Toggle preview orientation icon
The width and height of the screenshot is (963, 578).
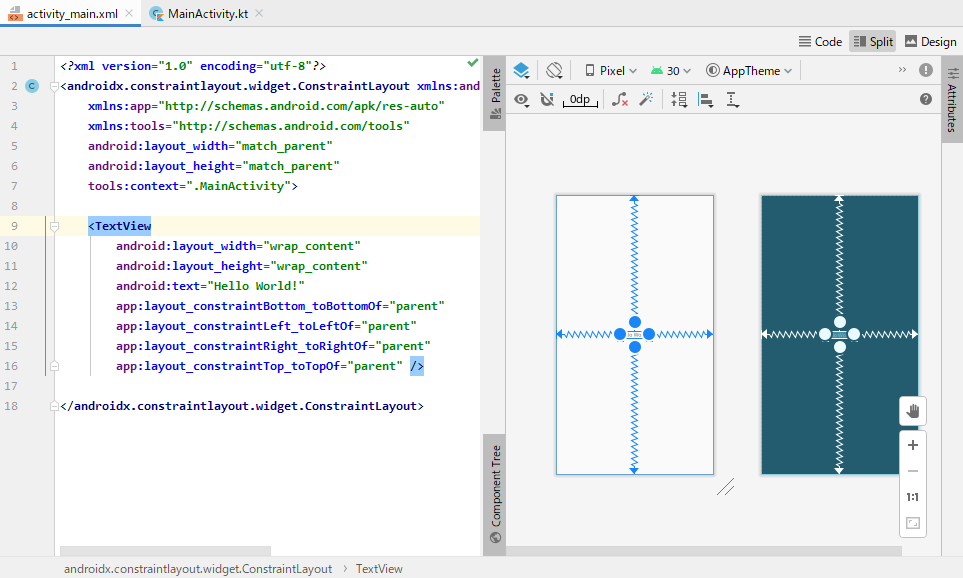coord(554,71)
